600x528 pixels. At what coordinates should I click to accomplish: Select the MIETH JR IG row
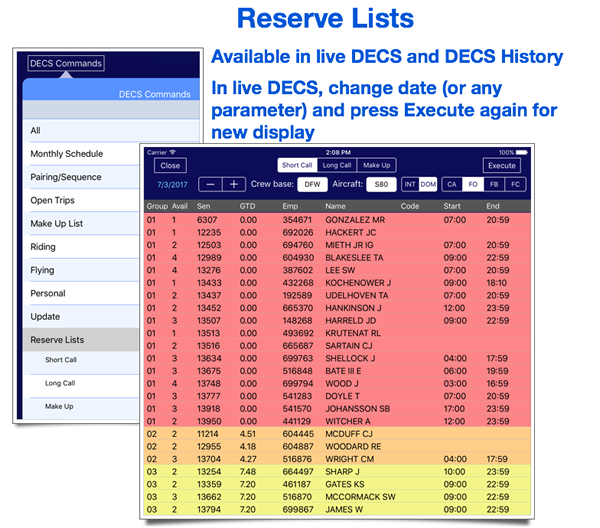[338, 245]
